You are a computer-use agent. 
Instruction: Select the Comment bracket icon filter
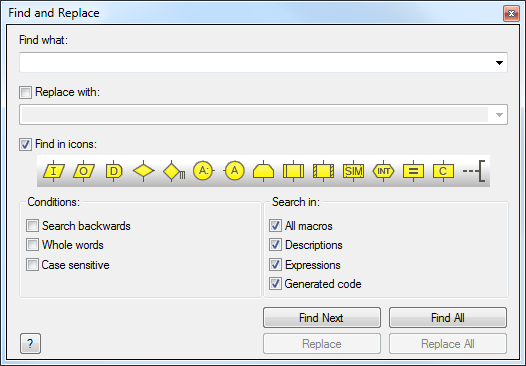pos(474,171)
